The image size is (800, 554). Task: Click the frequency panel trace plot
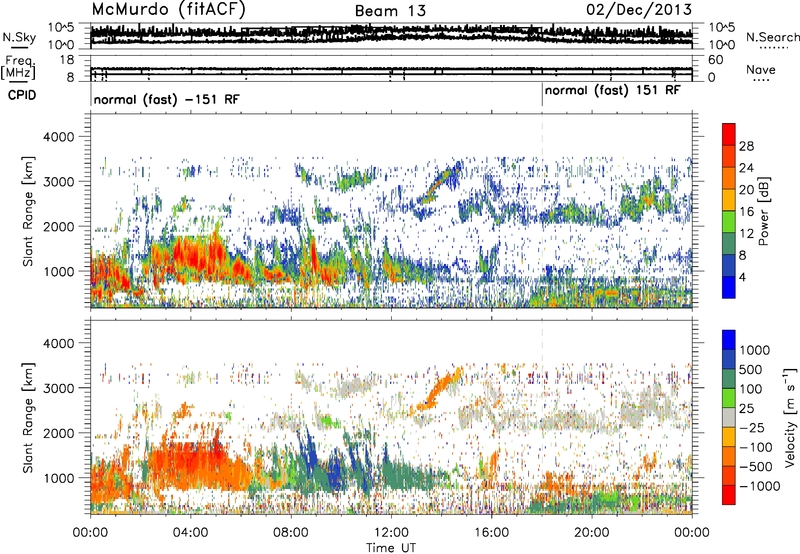[391, 68]
